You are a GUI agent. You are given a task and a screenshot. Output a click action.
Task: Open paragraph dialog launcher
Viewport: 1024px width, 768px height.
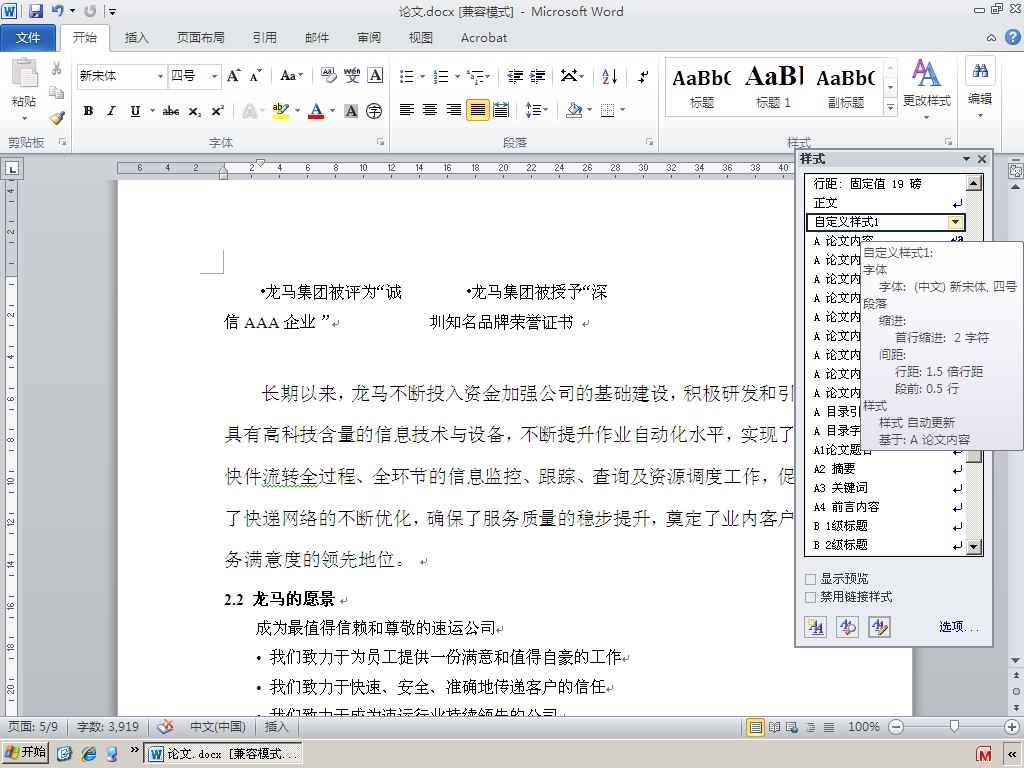pyautogui.click(x=649, y=142)
